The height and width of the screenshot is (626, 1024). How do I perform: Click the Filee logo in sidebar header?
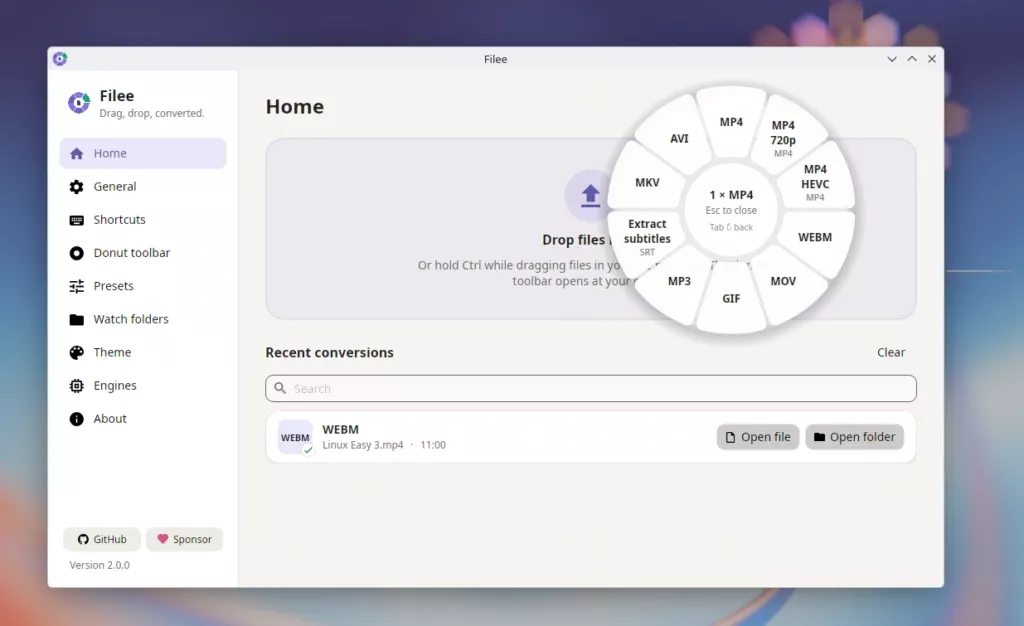[79, 102]
